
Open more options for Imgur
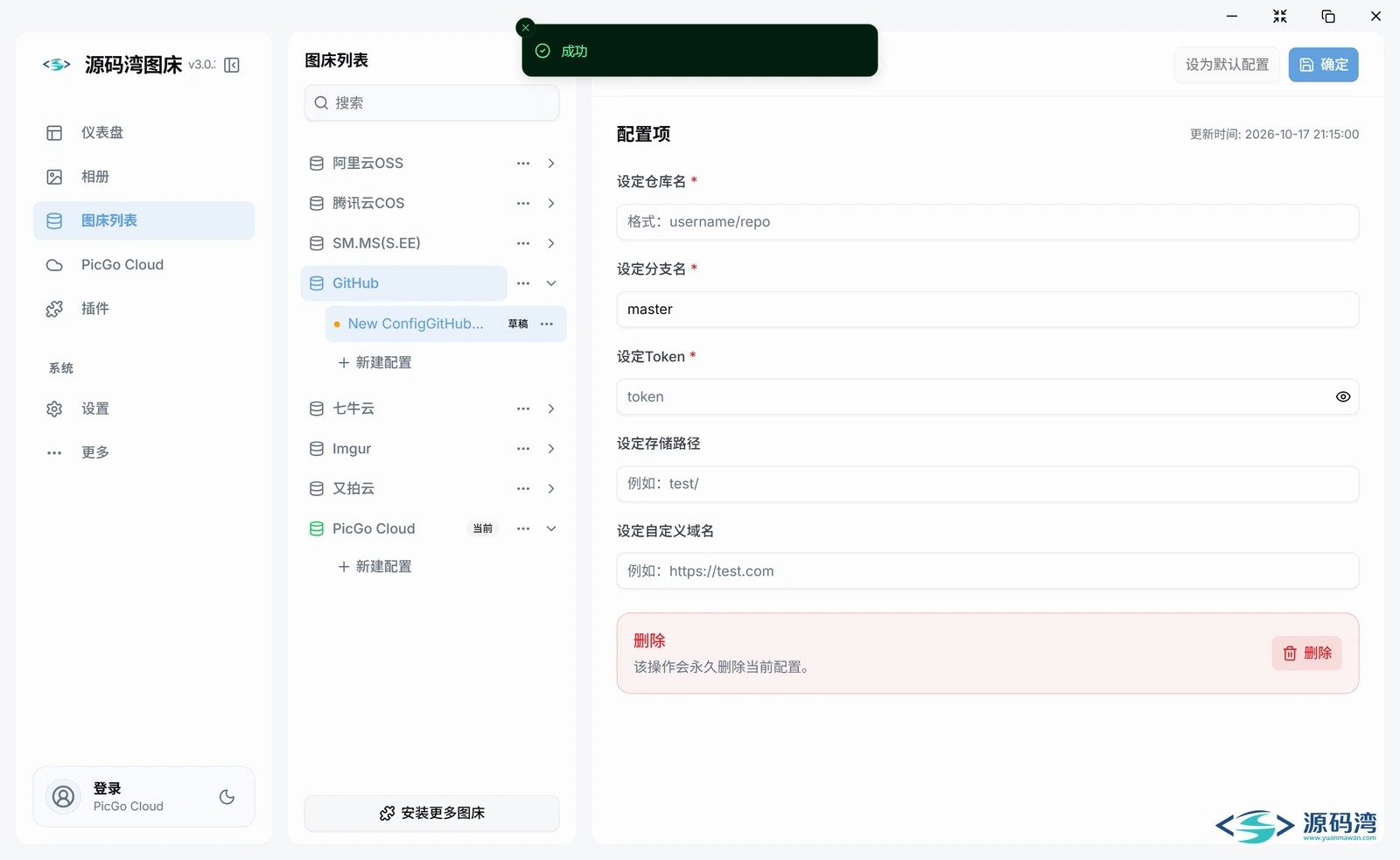click(x=523, y=449)
